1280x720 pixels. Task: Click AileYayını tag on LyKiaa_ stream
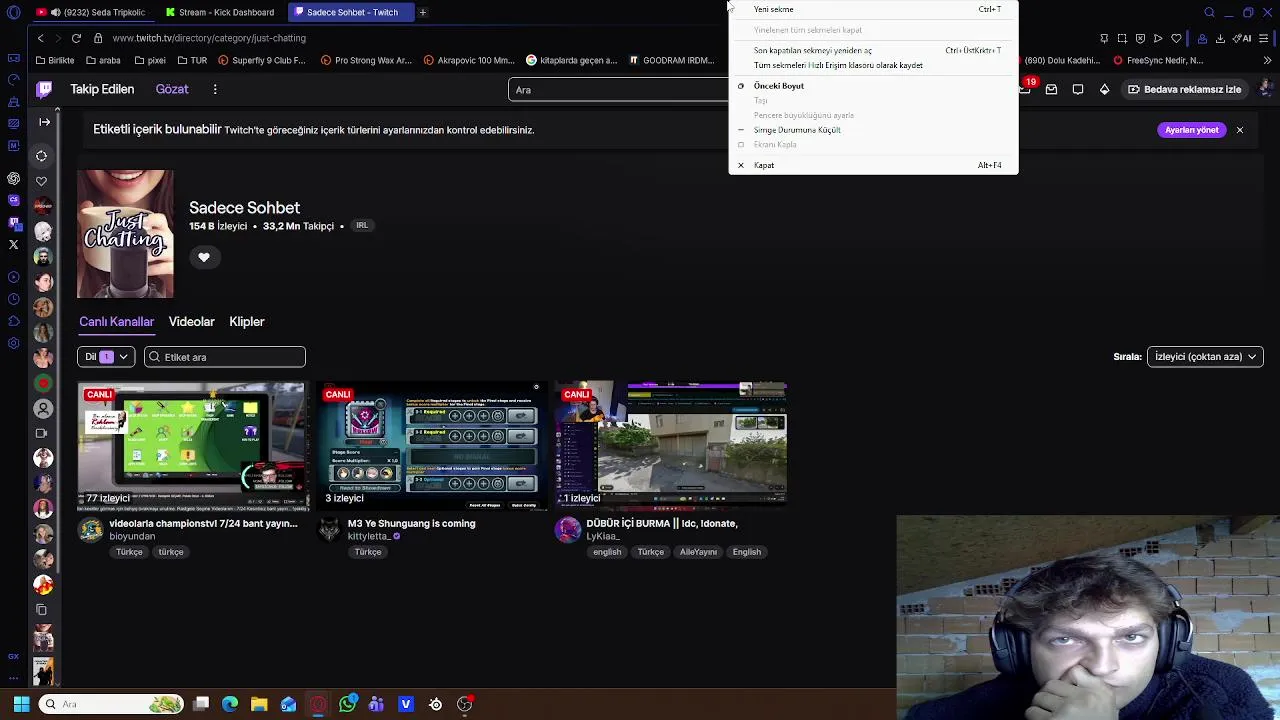(x=699, y=552)
